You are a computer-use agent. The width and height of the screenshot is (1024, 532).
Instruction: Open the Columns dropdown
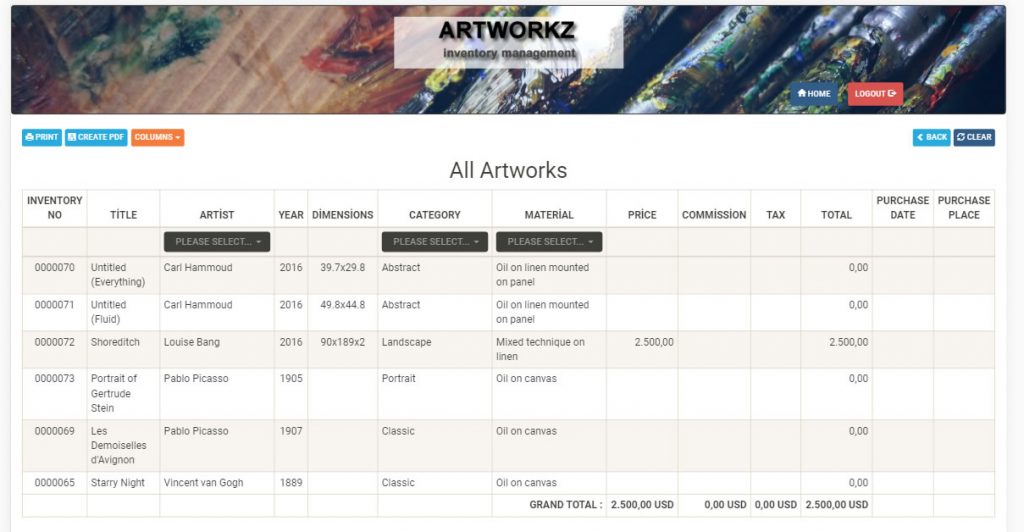tap(157, 137)
